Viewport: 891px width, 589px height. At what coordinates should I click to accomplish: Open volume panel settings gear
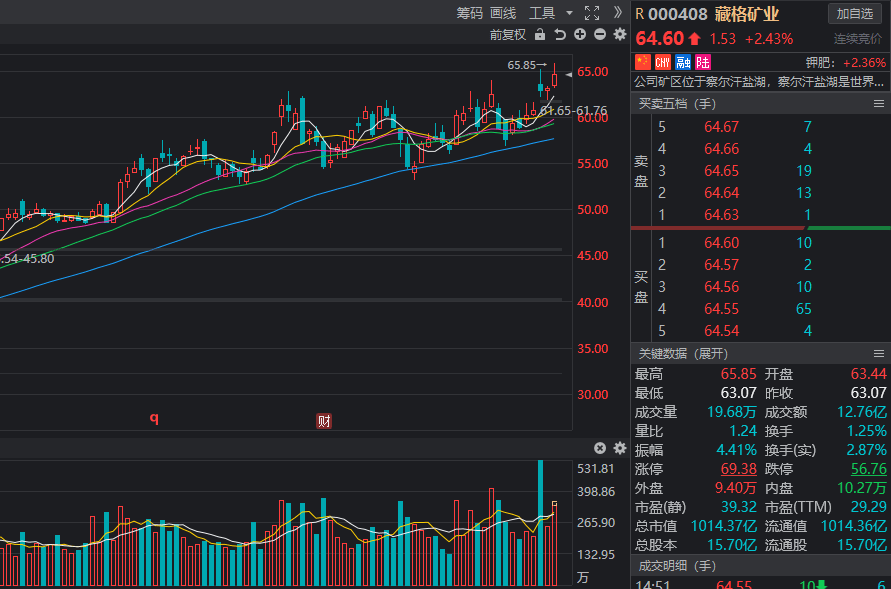pos(620,449)
